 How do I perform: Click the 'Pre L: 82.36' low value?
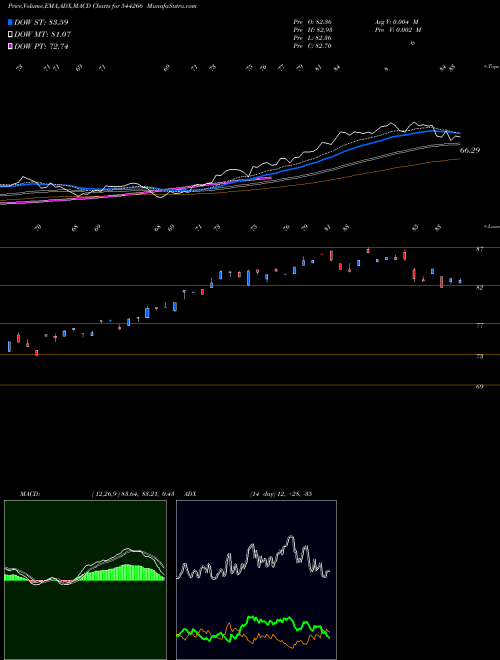point(313,38)
